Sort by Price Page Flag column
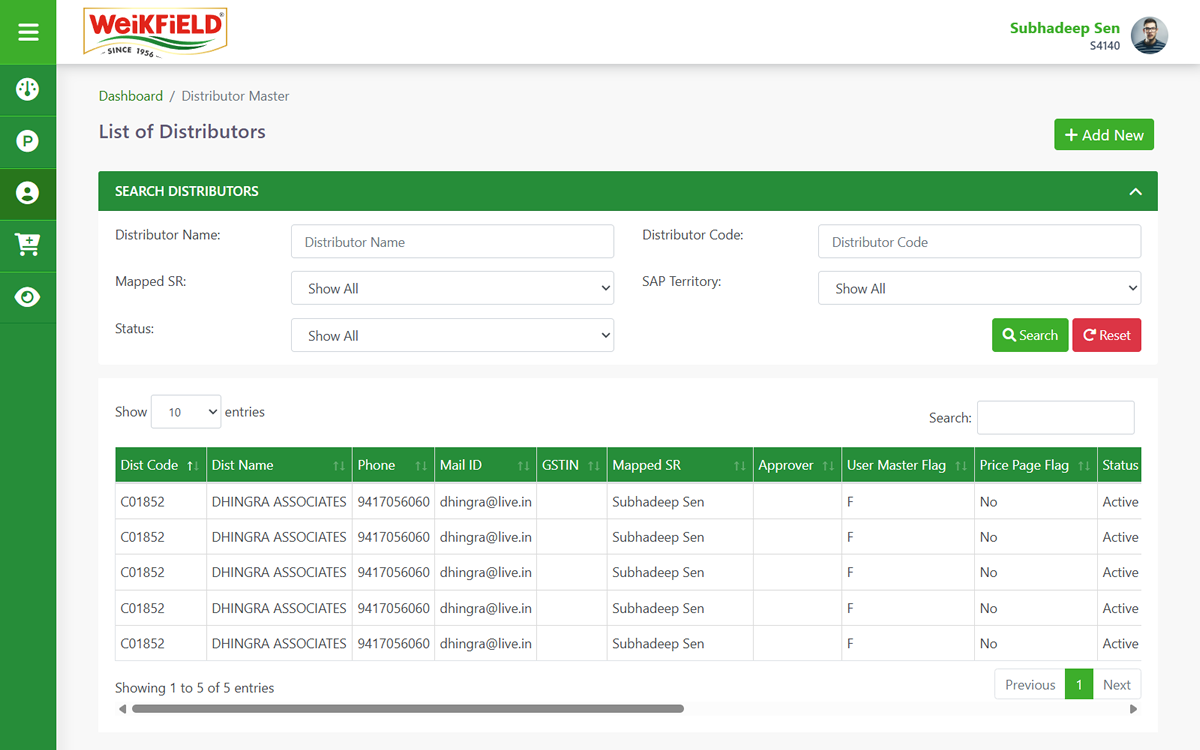Viewport: 1200px width, 750px height. [1035, 465]
